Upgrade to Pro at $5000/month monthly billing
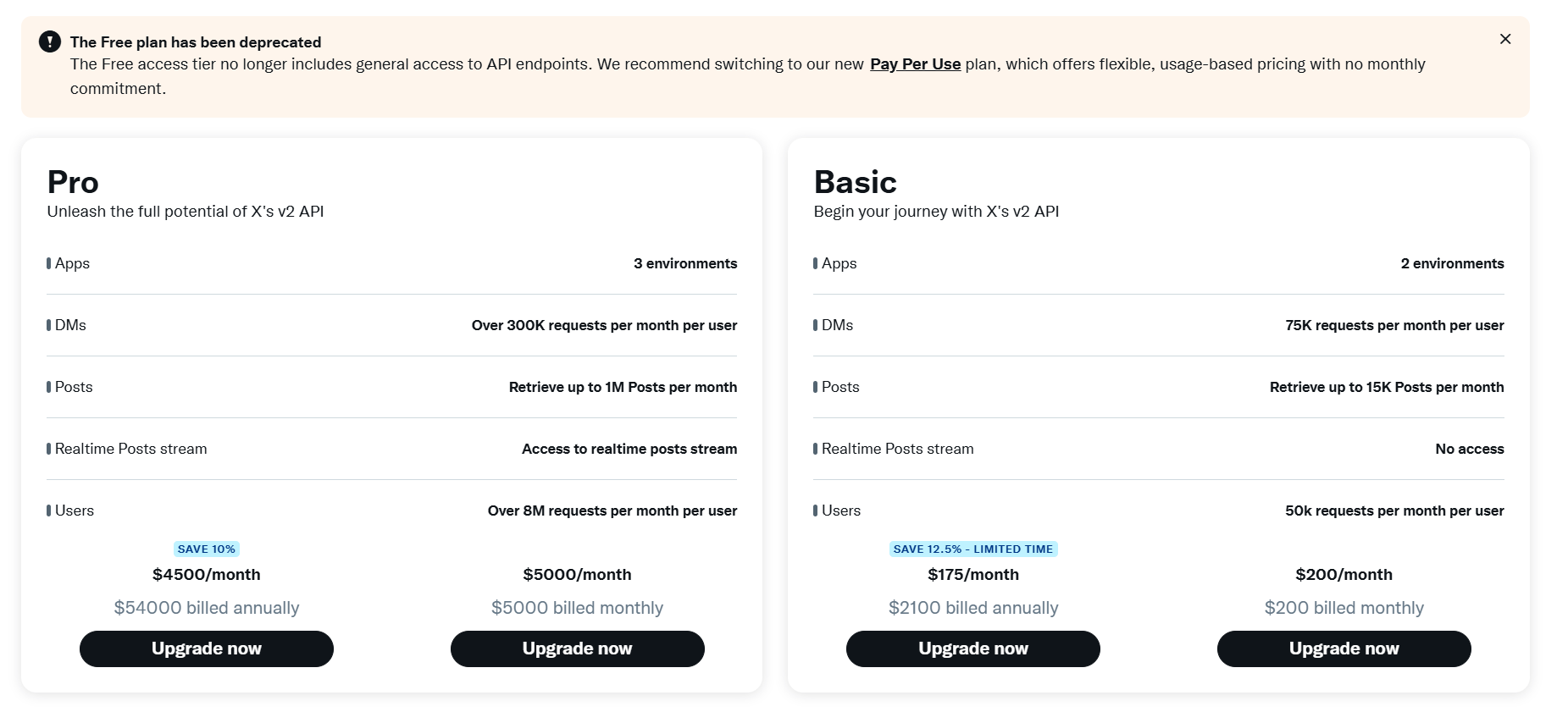Image resolution: width=1568 pixels, height=712 pixels. tap(577, 649)
